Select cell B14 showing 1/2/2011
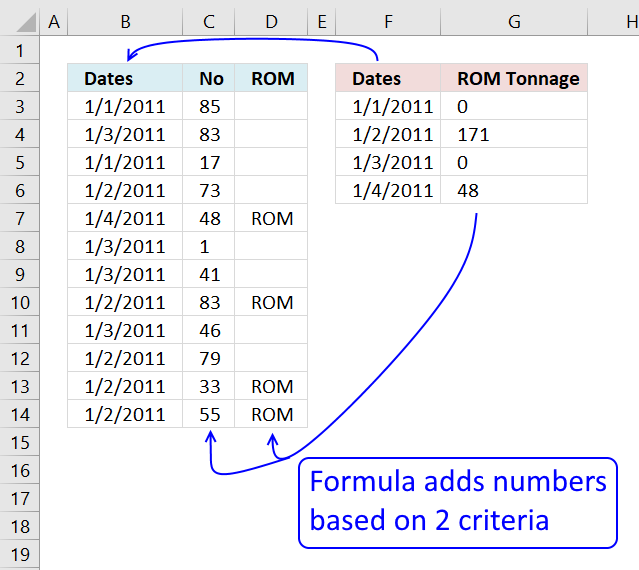This screenshot has width=639, height=570. click(125, 414)
